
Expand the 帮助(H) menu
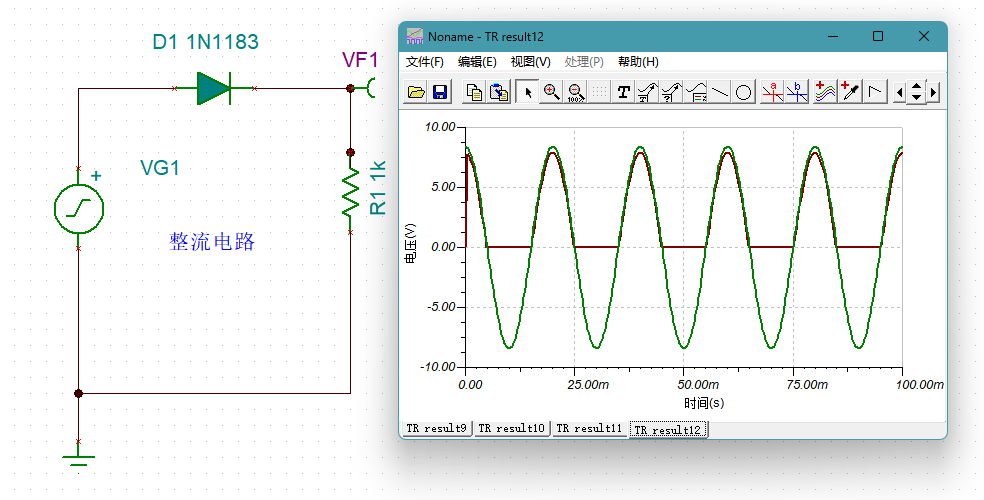pos(638,62)
